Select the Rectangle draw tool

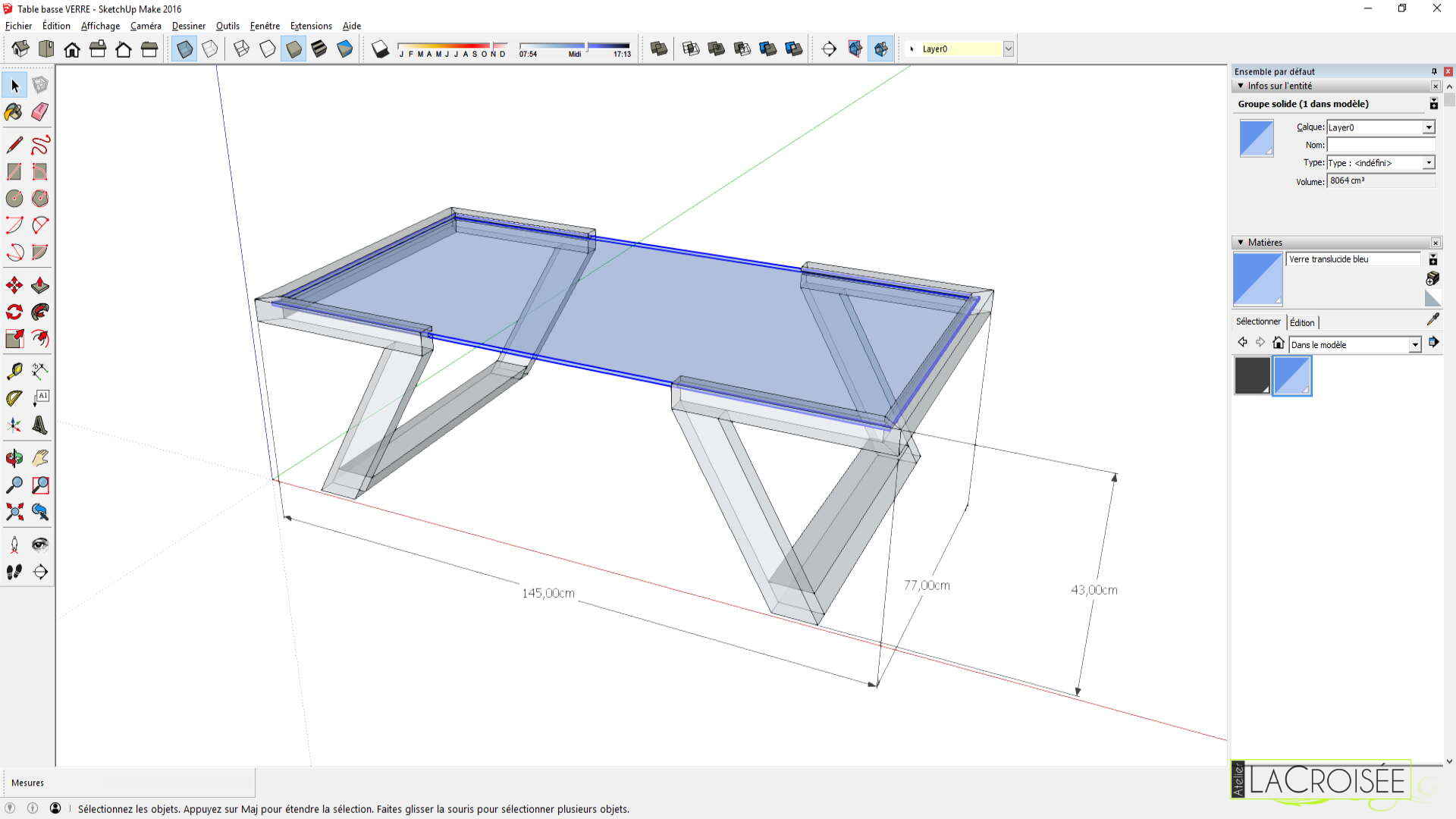point(14,170)
